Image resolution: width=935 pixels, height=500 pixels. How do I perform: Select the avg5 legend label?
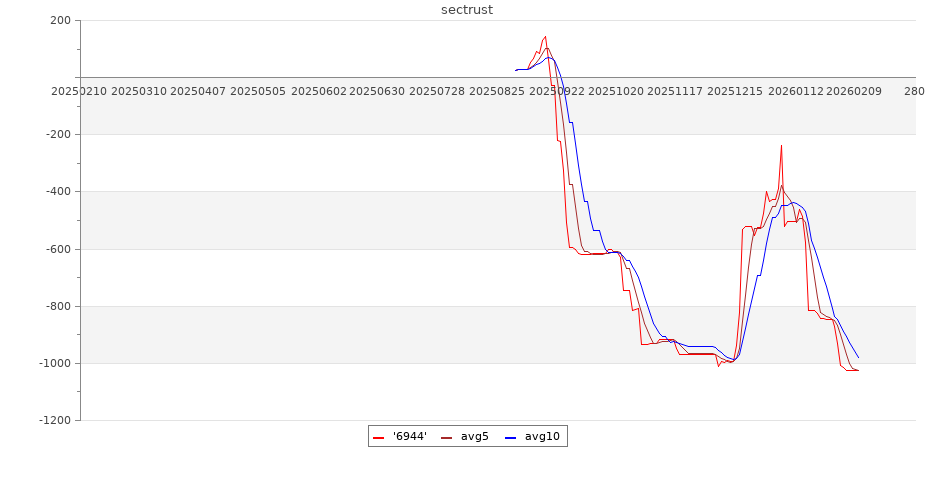click(474, 437)
